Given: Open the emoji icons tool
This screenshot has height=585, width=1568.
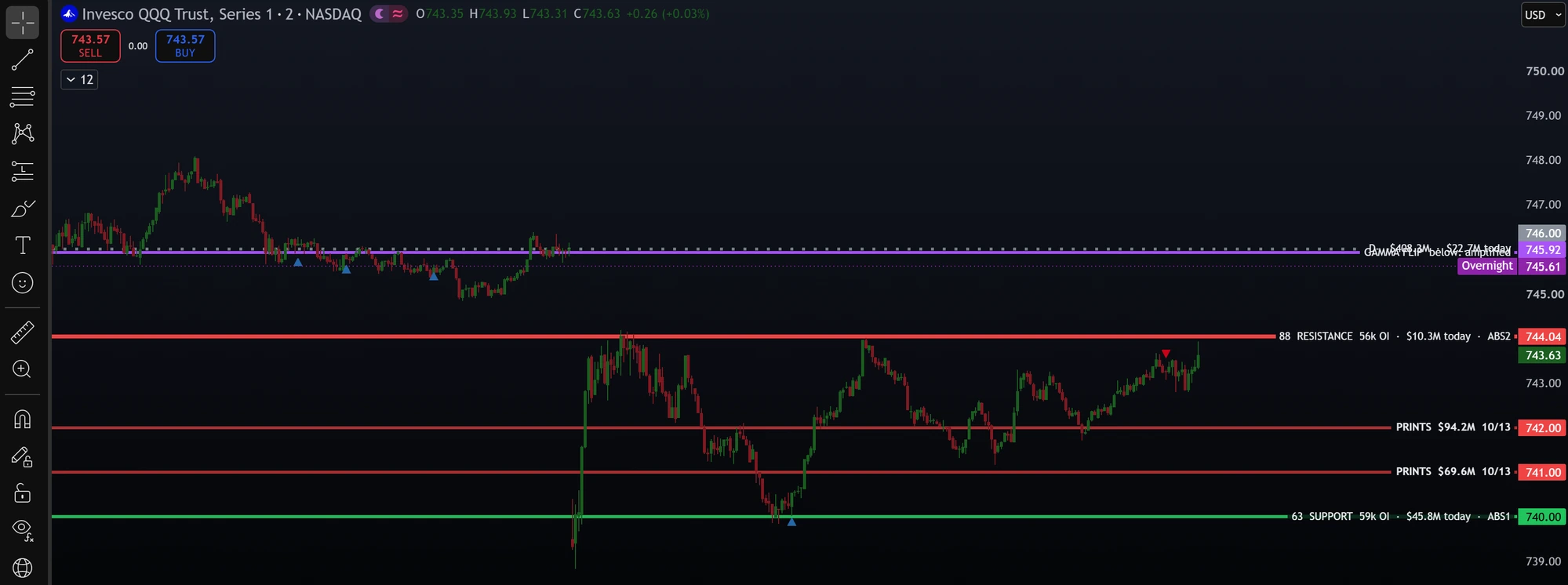Looking at the screenshot, I should coord(22,282).
